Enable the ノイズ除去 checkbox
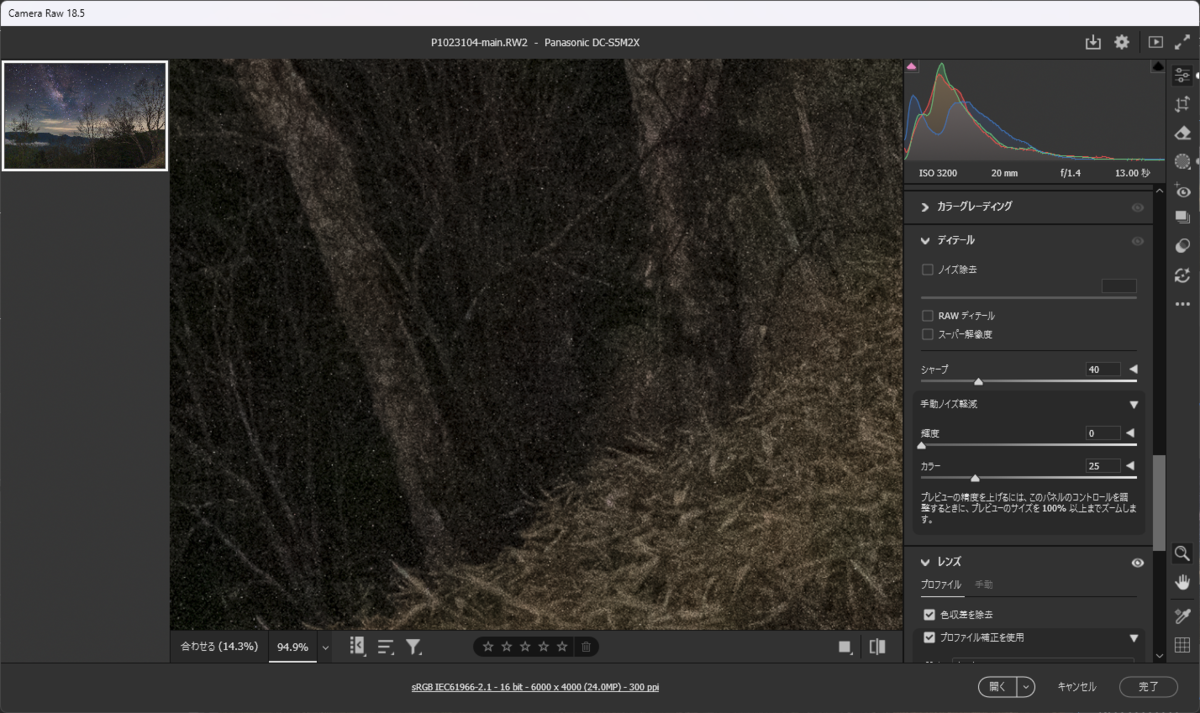The width and height of the screenshot is (1200, 713). point(927,270)
